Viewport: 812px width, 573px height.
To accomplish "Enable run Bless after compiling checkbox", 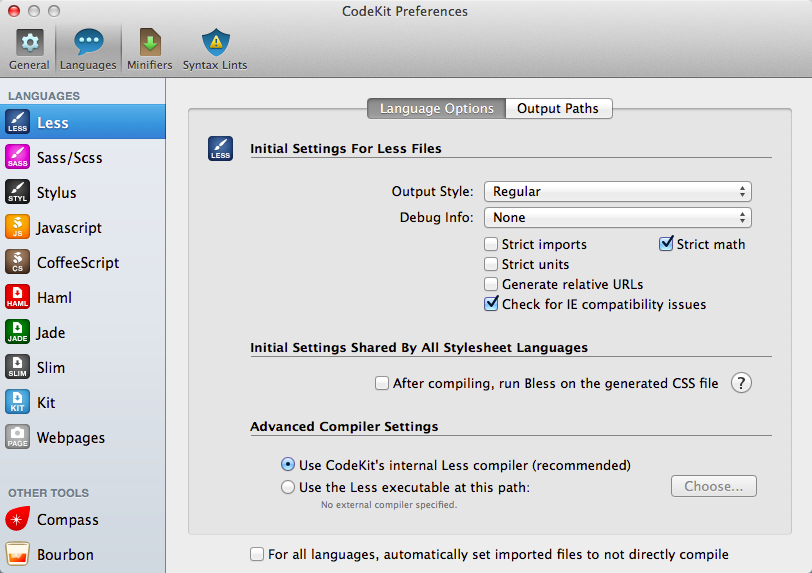I will (x=382, y=383).
